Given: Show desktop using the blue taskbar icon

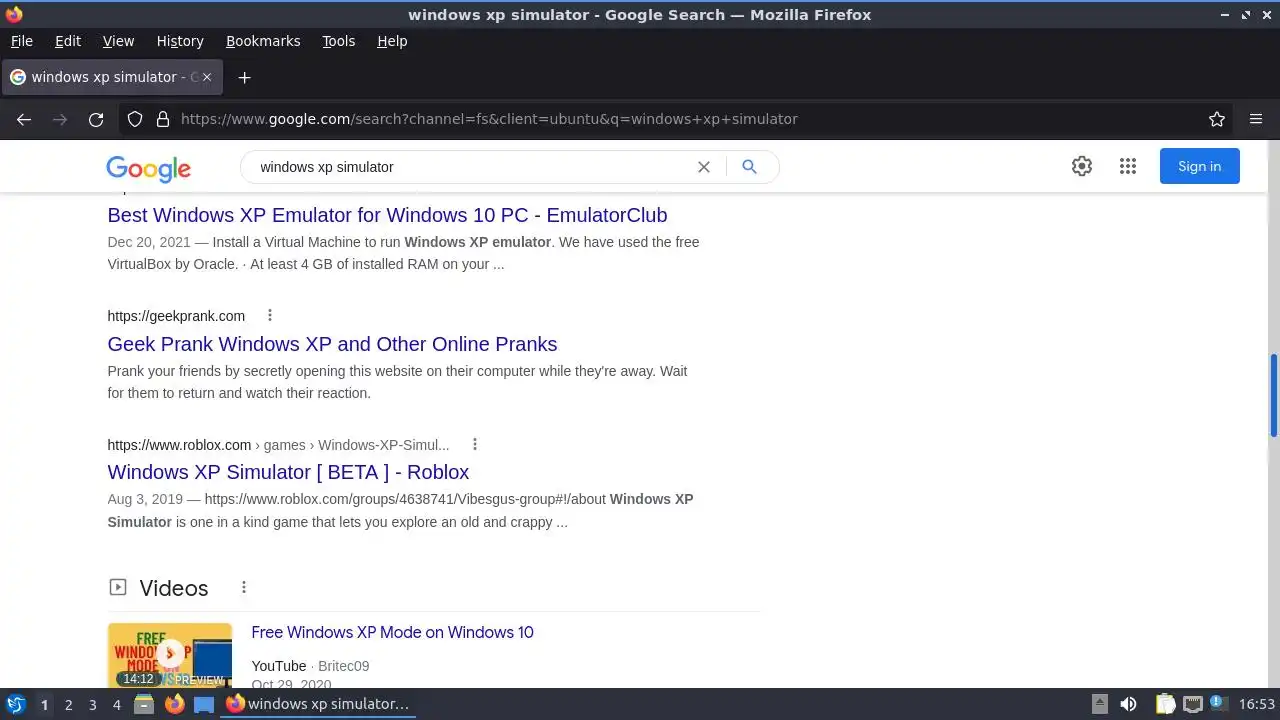Looking at the screenshot, I should click(x=204, y=704).
